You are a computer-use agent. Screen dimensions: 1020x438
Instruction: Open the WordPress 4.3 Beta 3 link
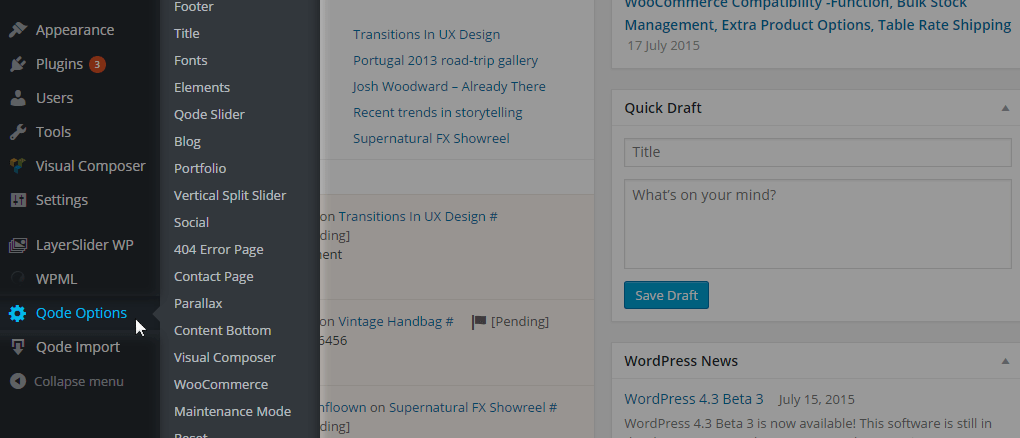click(x=693, y=399)
